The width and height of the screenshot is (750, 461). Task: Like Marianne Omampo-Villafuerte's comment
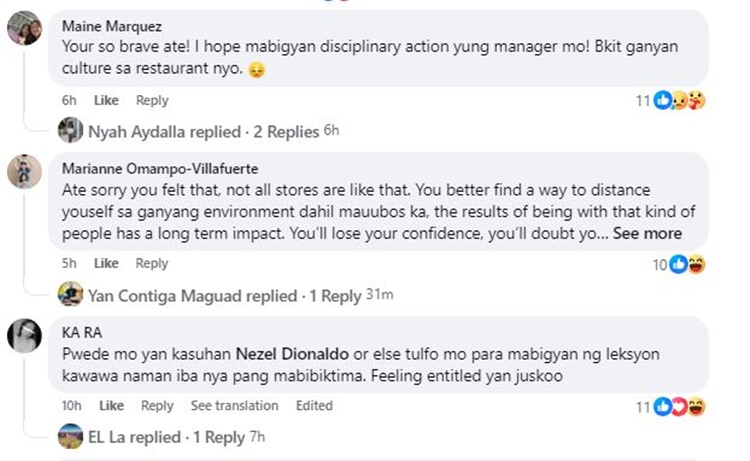(106, 263)
